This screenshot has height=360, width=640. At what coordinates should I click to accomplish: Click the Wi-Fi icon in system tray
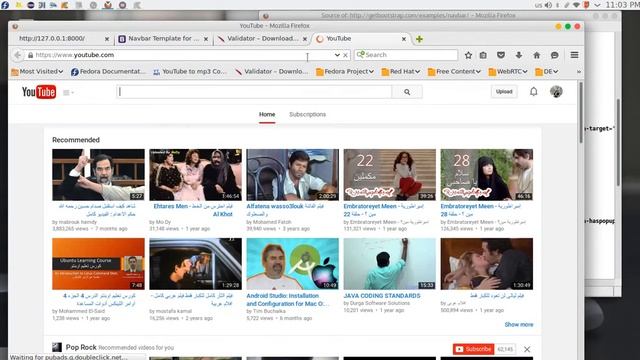tap(576, 5)
